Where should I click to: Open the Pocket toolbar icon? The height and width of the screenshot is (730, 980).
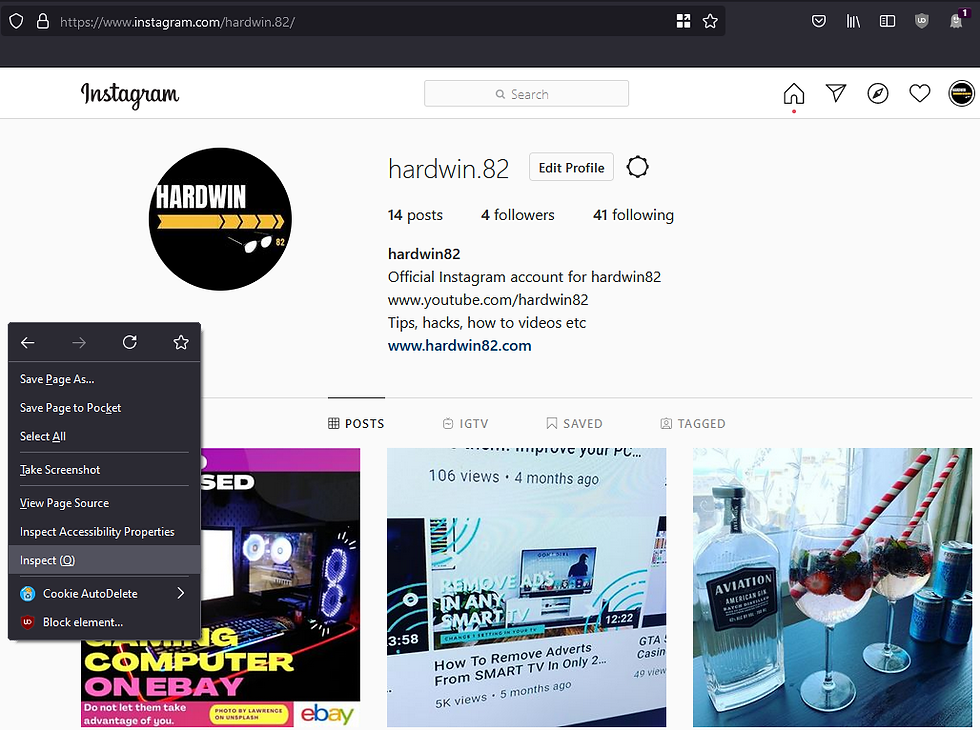(x=819, y=21)
